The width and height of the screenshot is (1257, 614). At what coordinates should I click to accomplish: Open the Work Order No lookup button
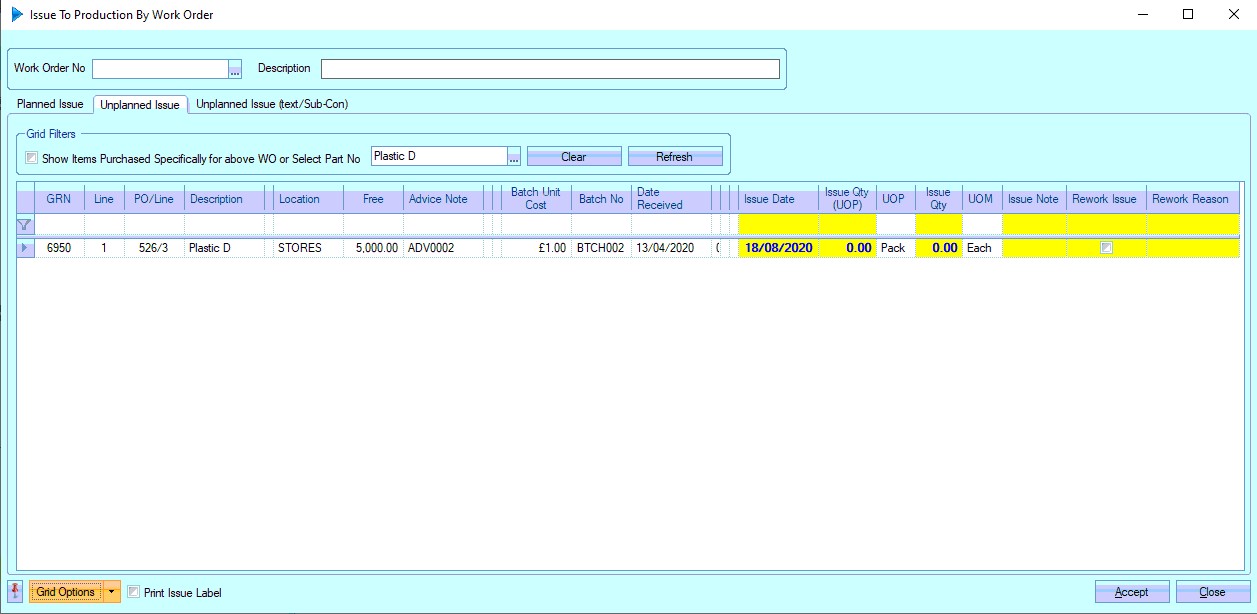pyautogui.click(x=235, y=69)
